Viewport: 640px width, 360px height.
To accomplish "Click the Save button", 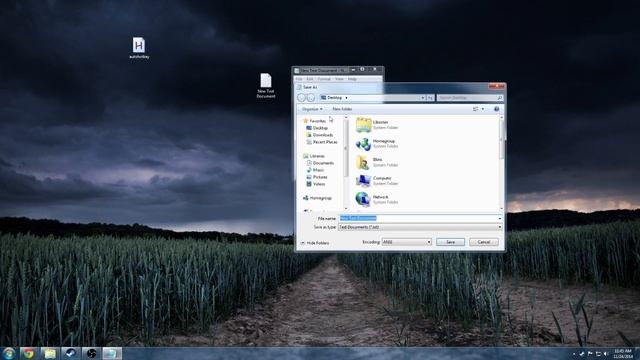I will (450, 242).
